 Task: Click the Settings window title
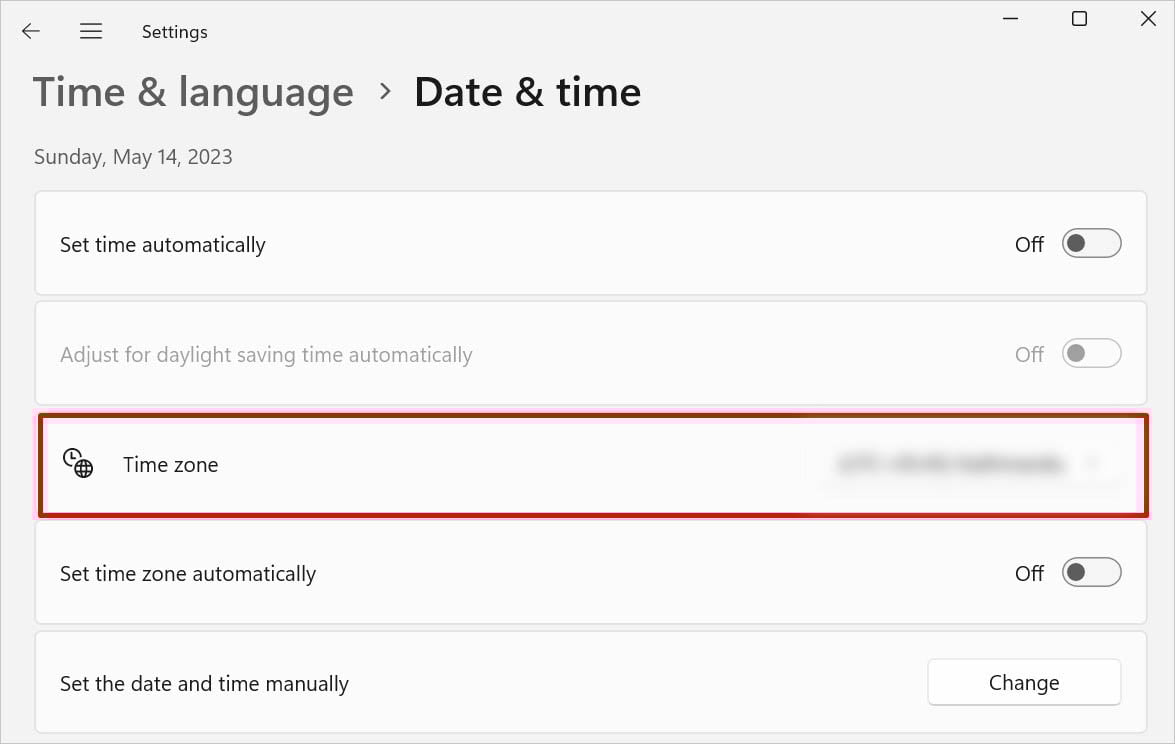174,32
